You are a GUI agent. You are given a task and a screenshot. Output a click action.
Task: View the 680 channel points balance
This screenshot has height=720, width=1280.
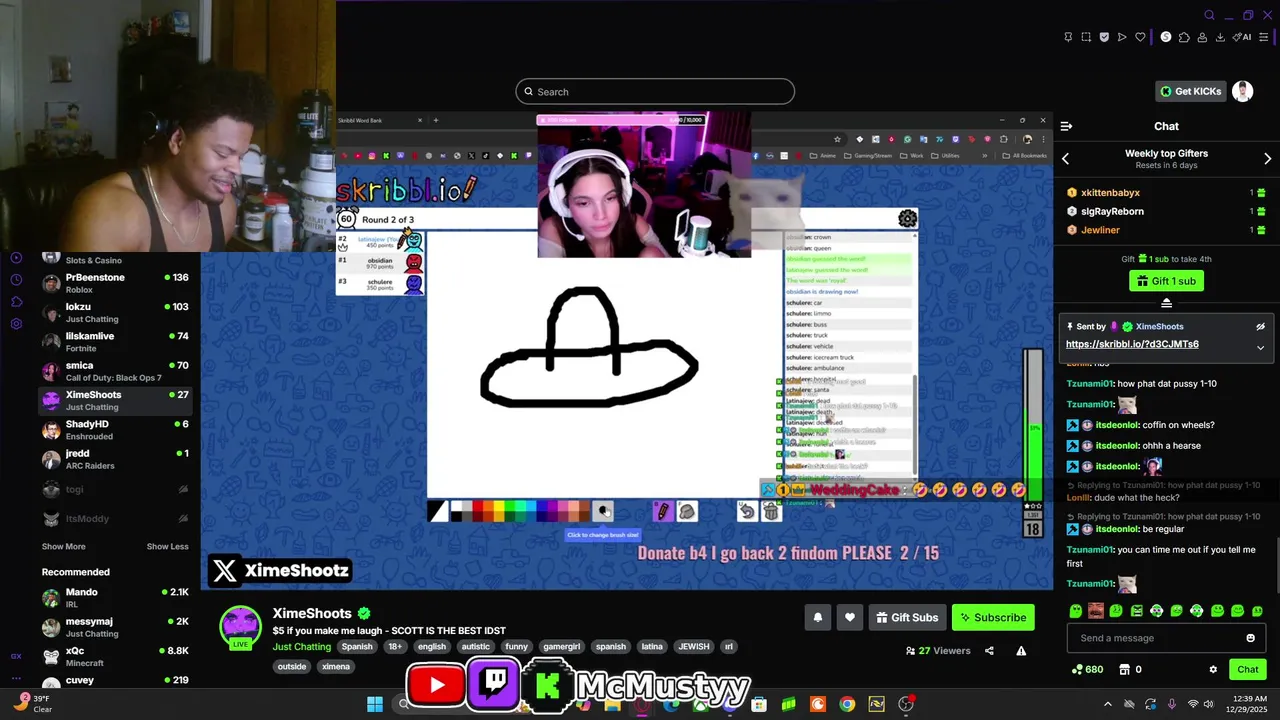pyautogui.click(x=1087, y=669)
